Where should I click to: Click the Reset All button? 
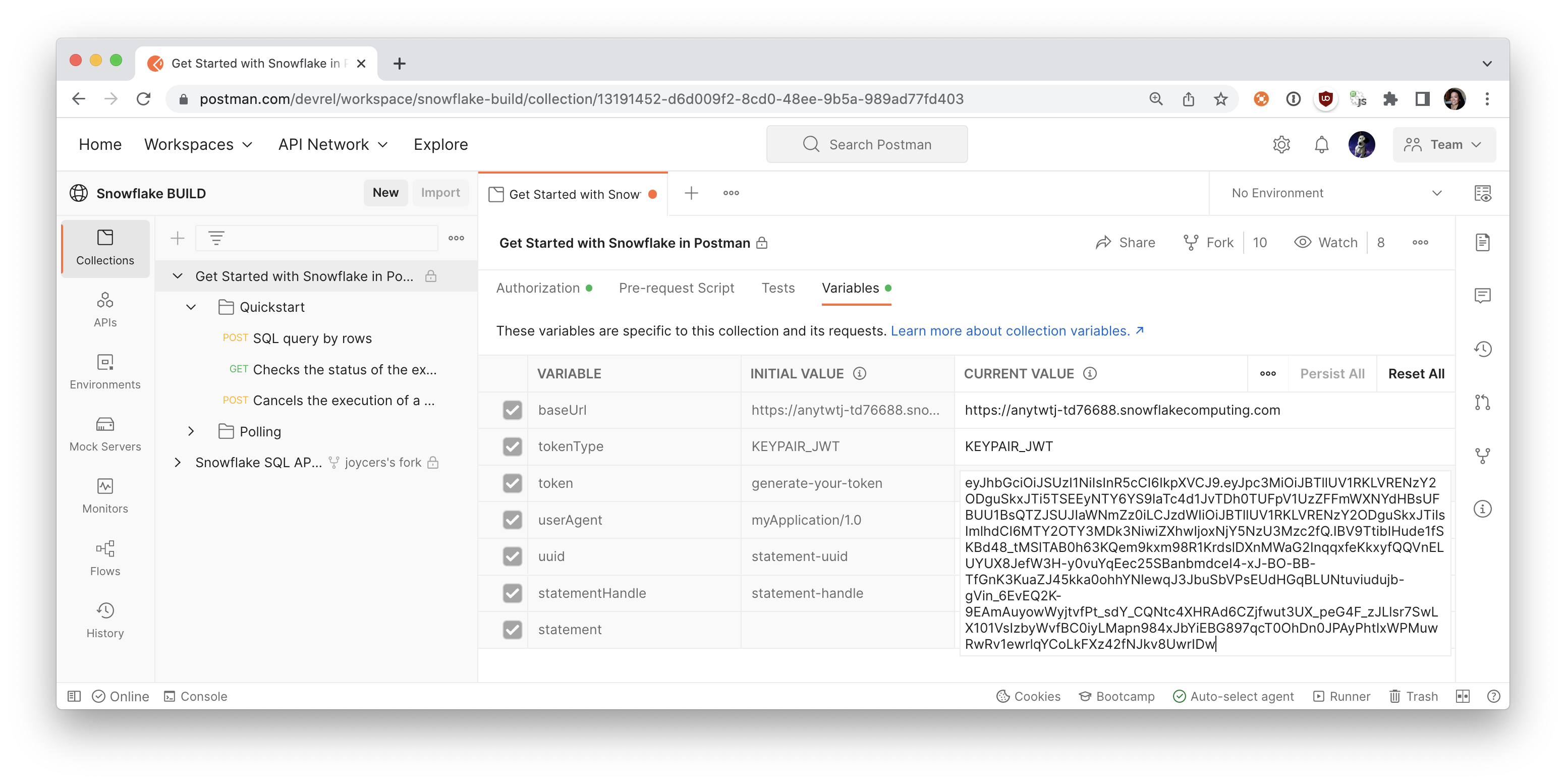pyautogui.click(x=1415, y=374)
